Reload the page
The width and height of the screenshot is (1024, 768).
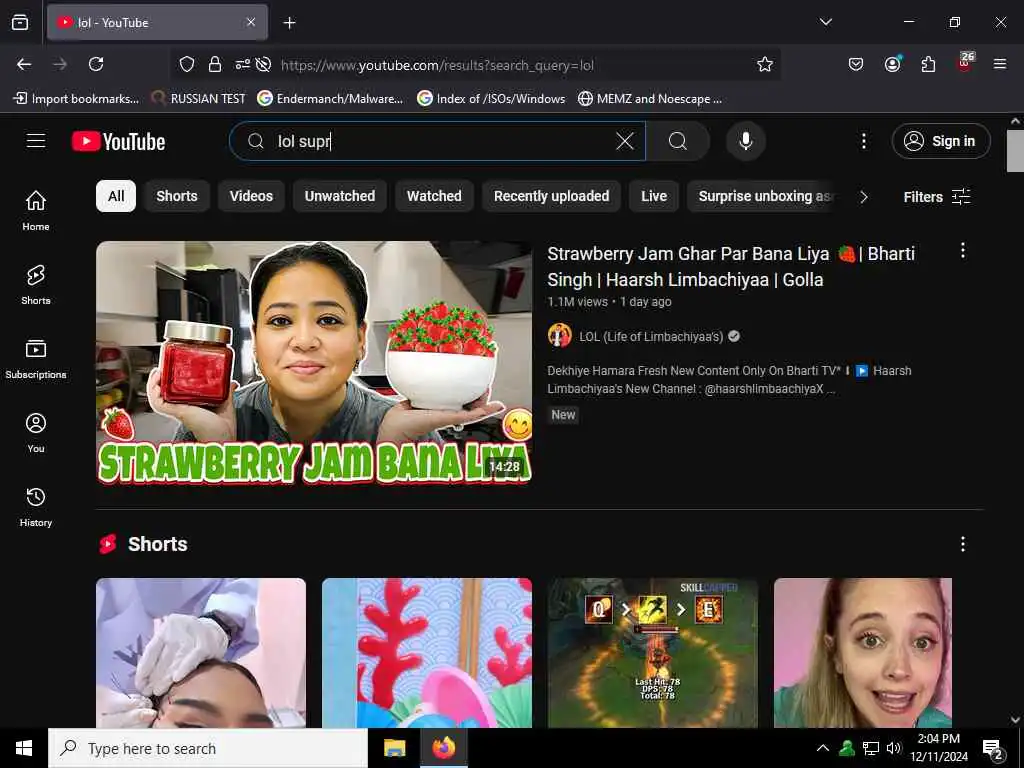96,64
